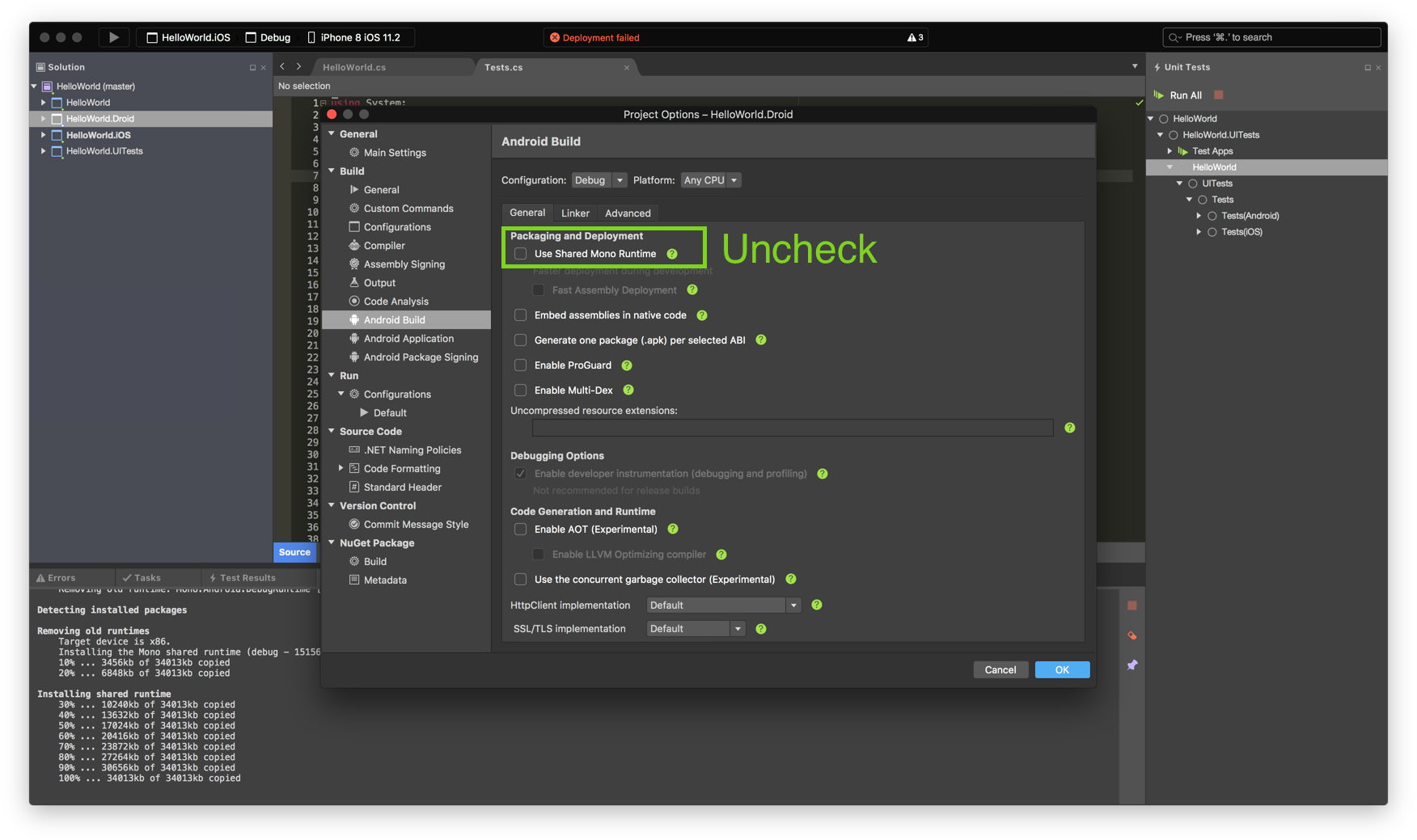
Task: Select the Assembly Signing settings icon
Action: tap(354, 264)
